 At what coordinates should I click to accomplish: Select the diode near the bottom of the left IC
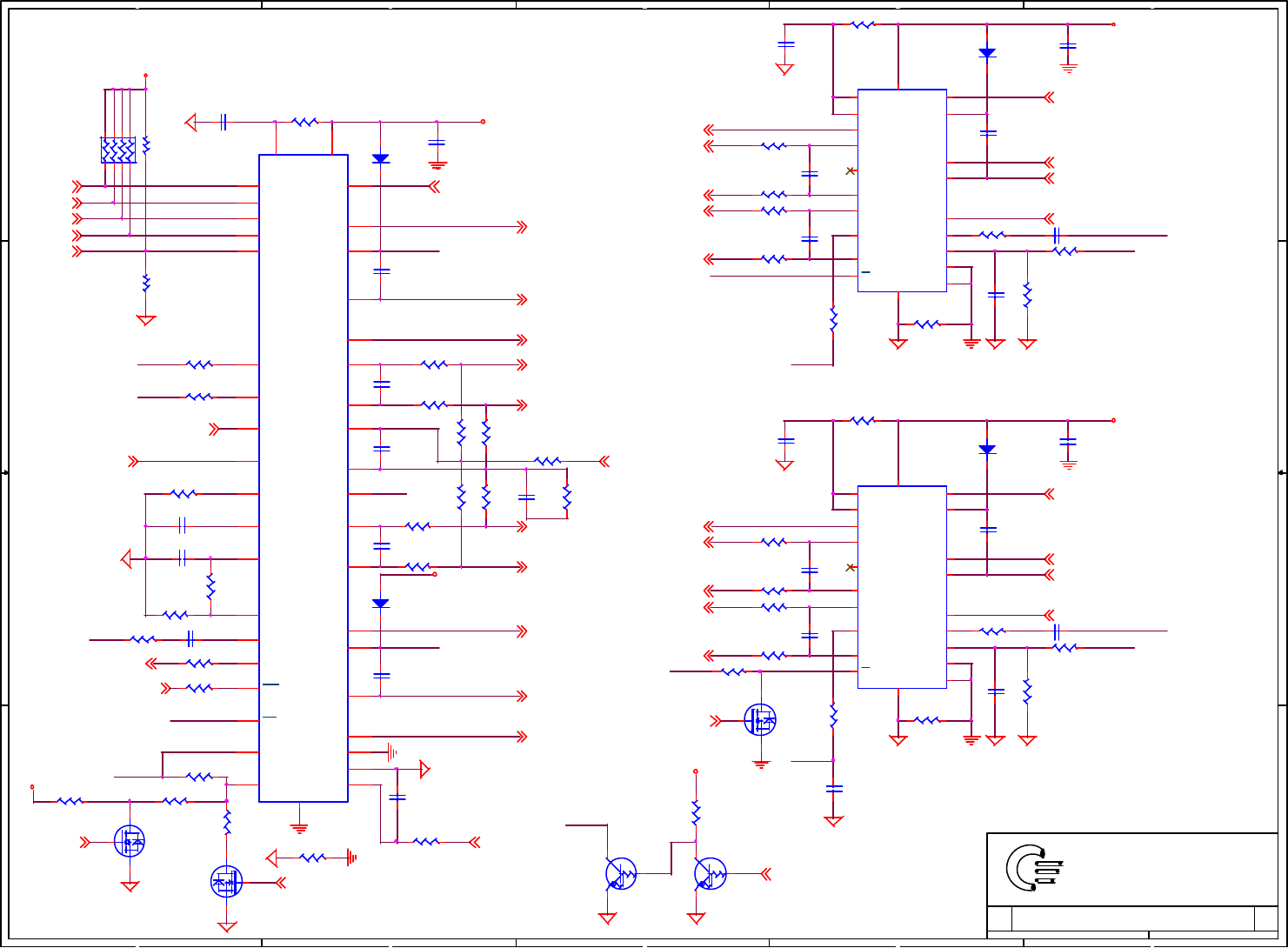tap(380, 604)
